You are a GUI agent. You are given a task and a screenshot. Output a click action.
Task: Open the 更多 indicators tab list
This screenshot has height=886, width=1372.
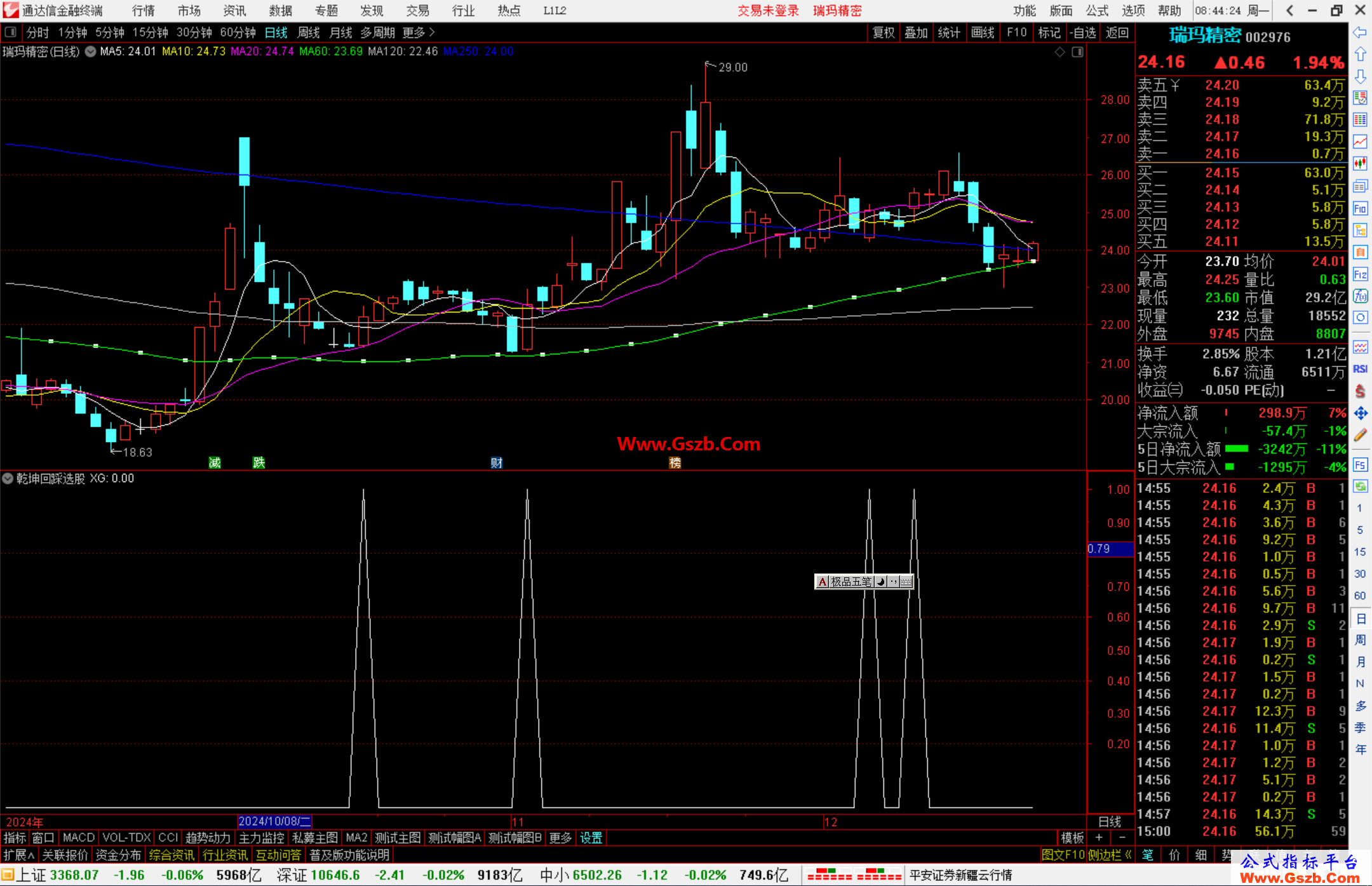pyautogui.click(x=560, y=838)
